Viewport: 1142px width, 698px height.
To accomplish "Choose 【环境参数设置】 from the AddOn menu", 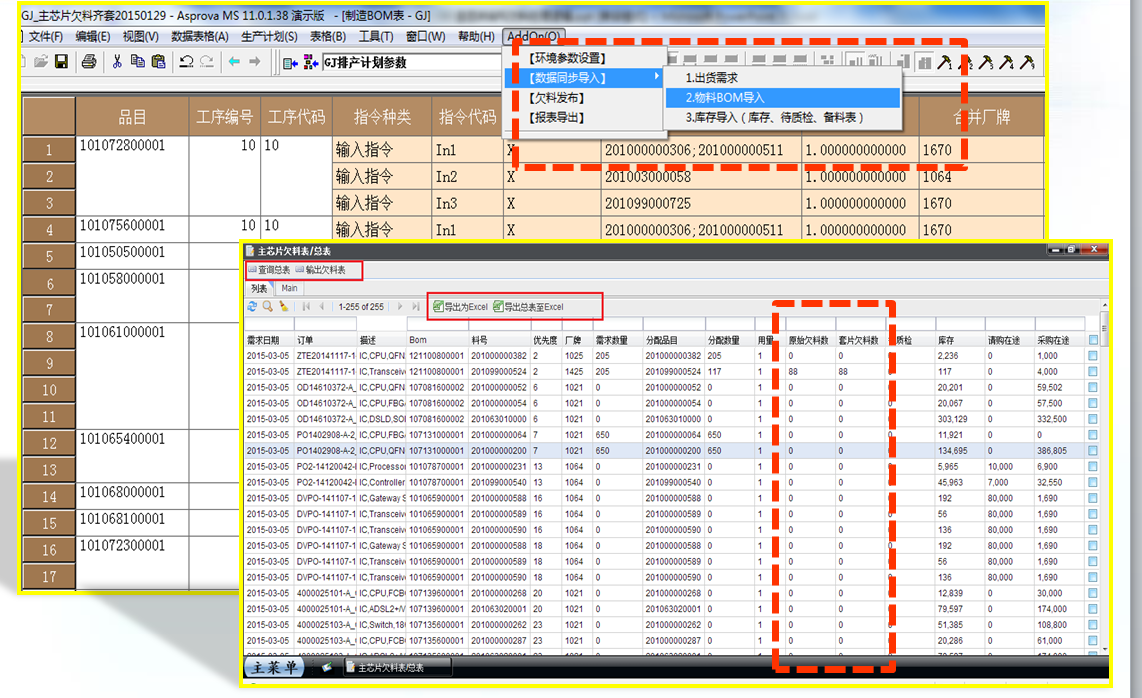I will pos(586,58).
